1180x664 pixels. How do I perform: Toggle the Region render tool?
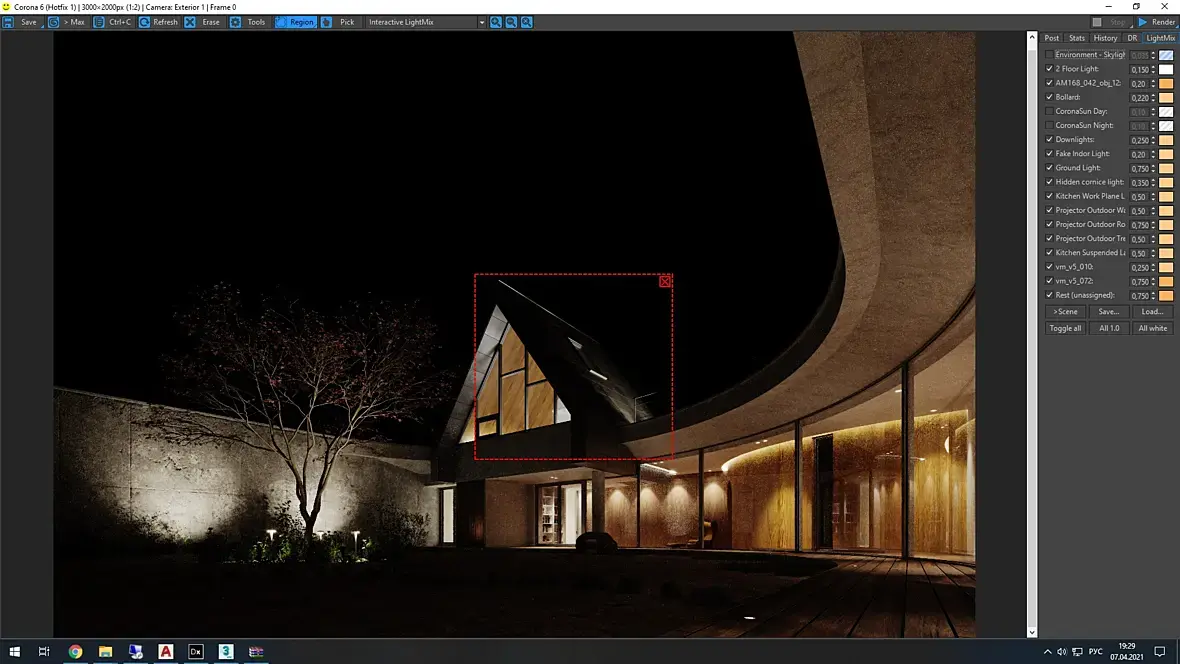pyautogui.click(x=295, y=22)
